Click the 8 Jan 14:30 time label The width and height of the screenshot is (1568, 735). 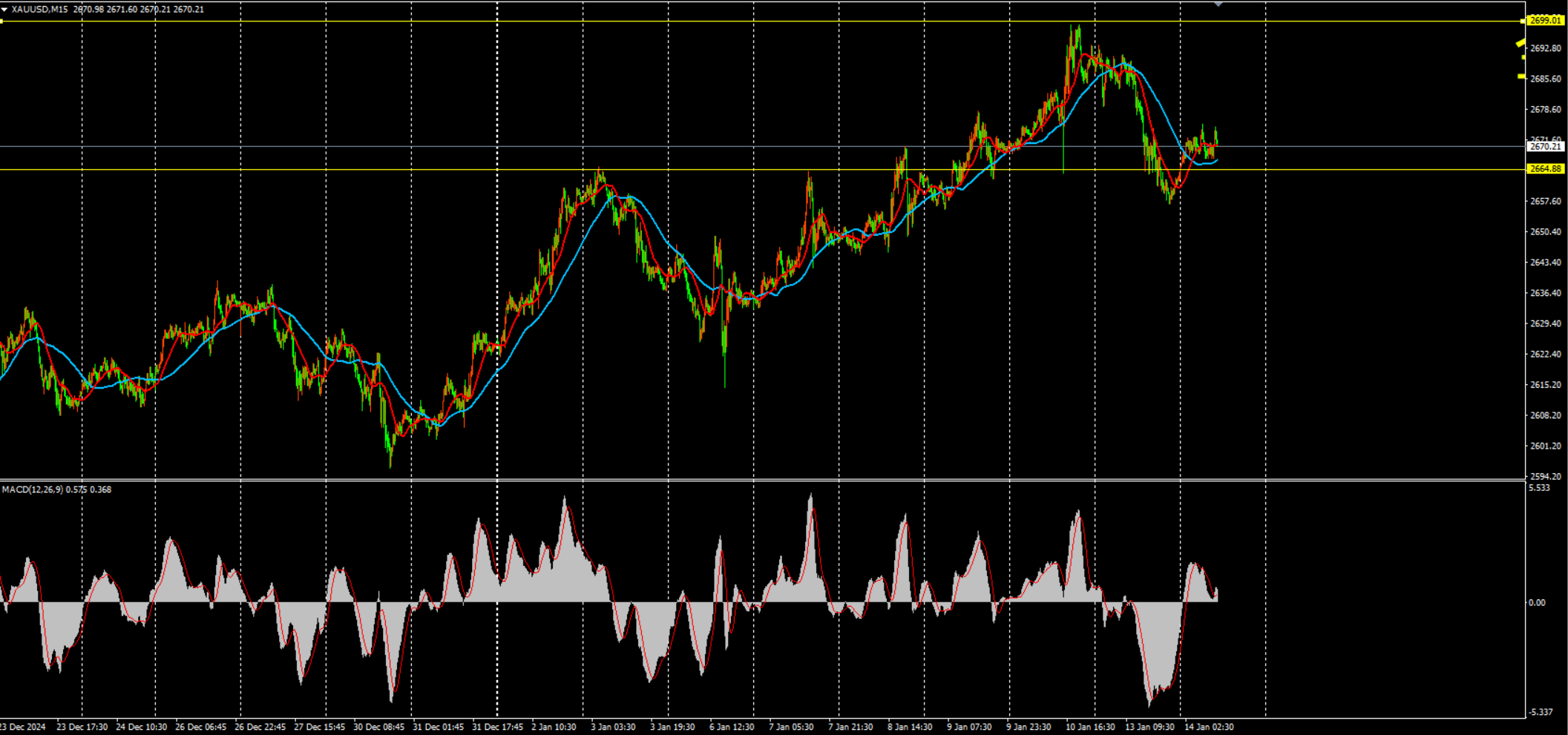(910, 727)
